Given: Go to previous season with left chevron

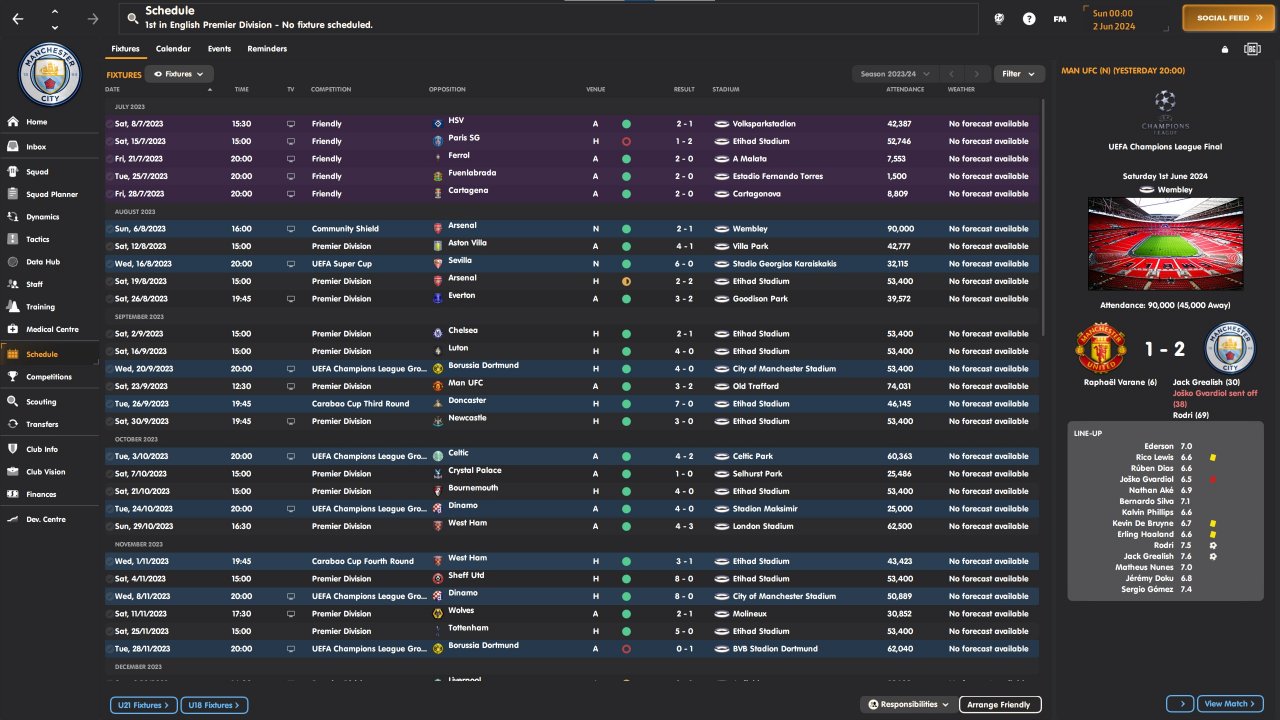Looking at the screenshot, I should pos(953,74).
